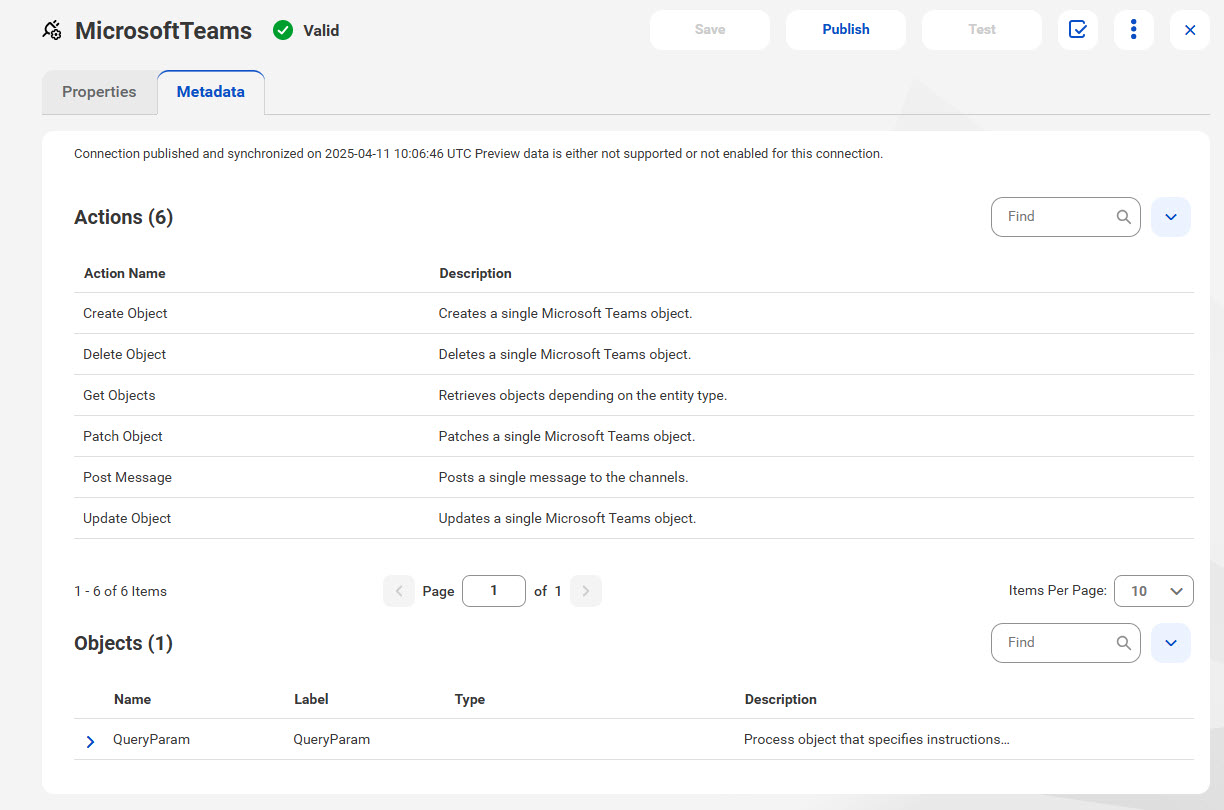Select the Post Message action row
Viewport: 1224px width, 810px height.
[634, 477]
